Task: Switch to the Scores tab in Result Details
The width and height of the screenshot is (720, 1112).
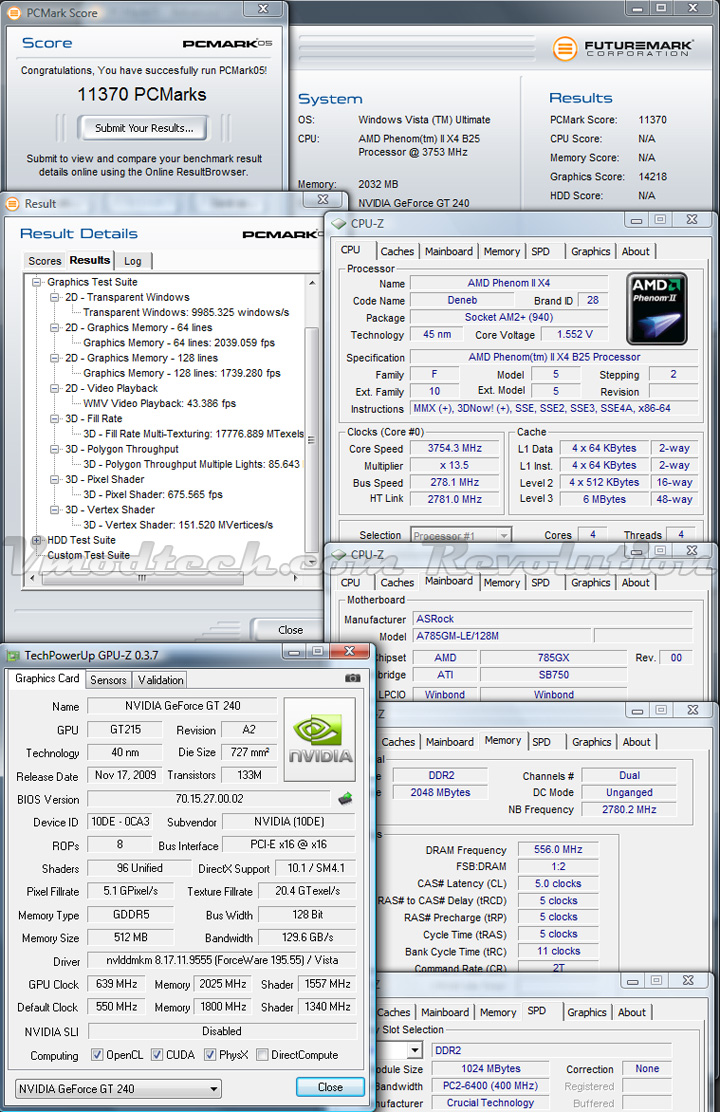Action: (45, 261)
